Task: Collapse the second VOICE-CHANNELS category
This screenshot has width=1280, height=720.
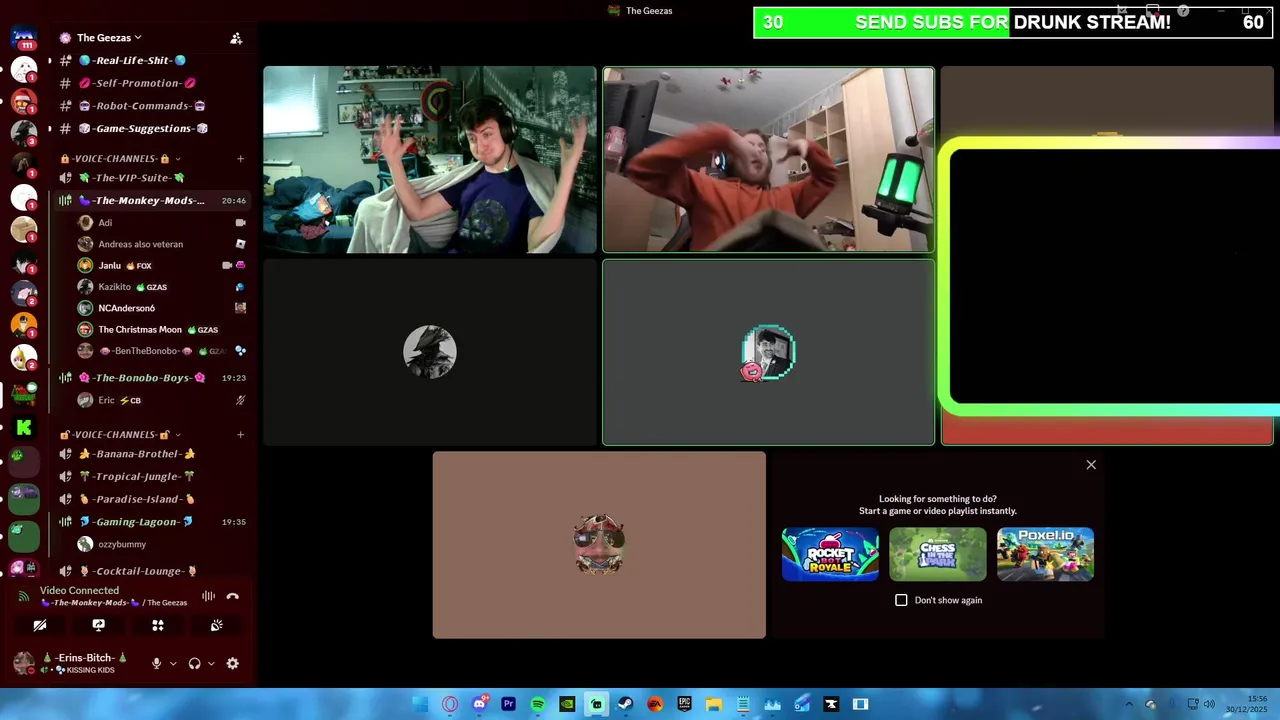Action: 120,434
